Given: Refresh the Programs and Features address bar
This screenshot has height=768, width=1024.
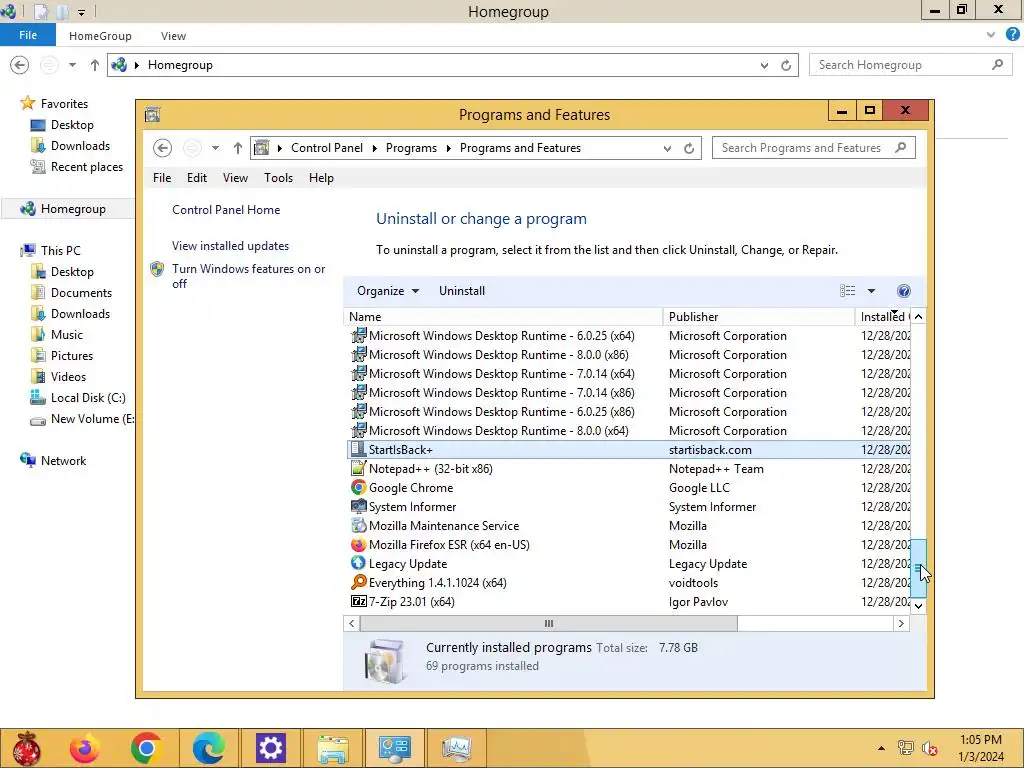Looking at the screenshot, I should [x=689, y=148].
